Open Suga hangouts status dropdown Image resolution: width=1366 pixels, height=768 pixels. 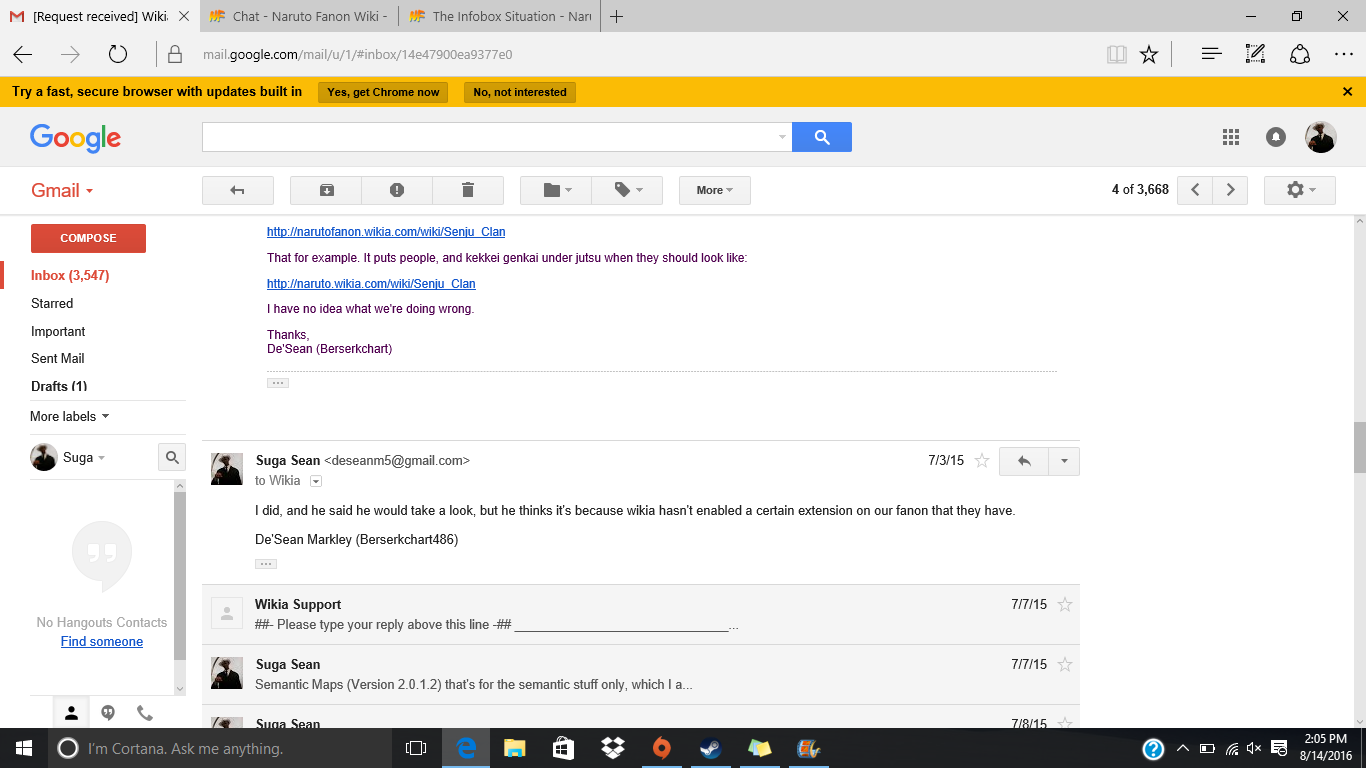pyautogui.click(x=84, y=457)
